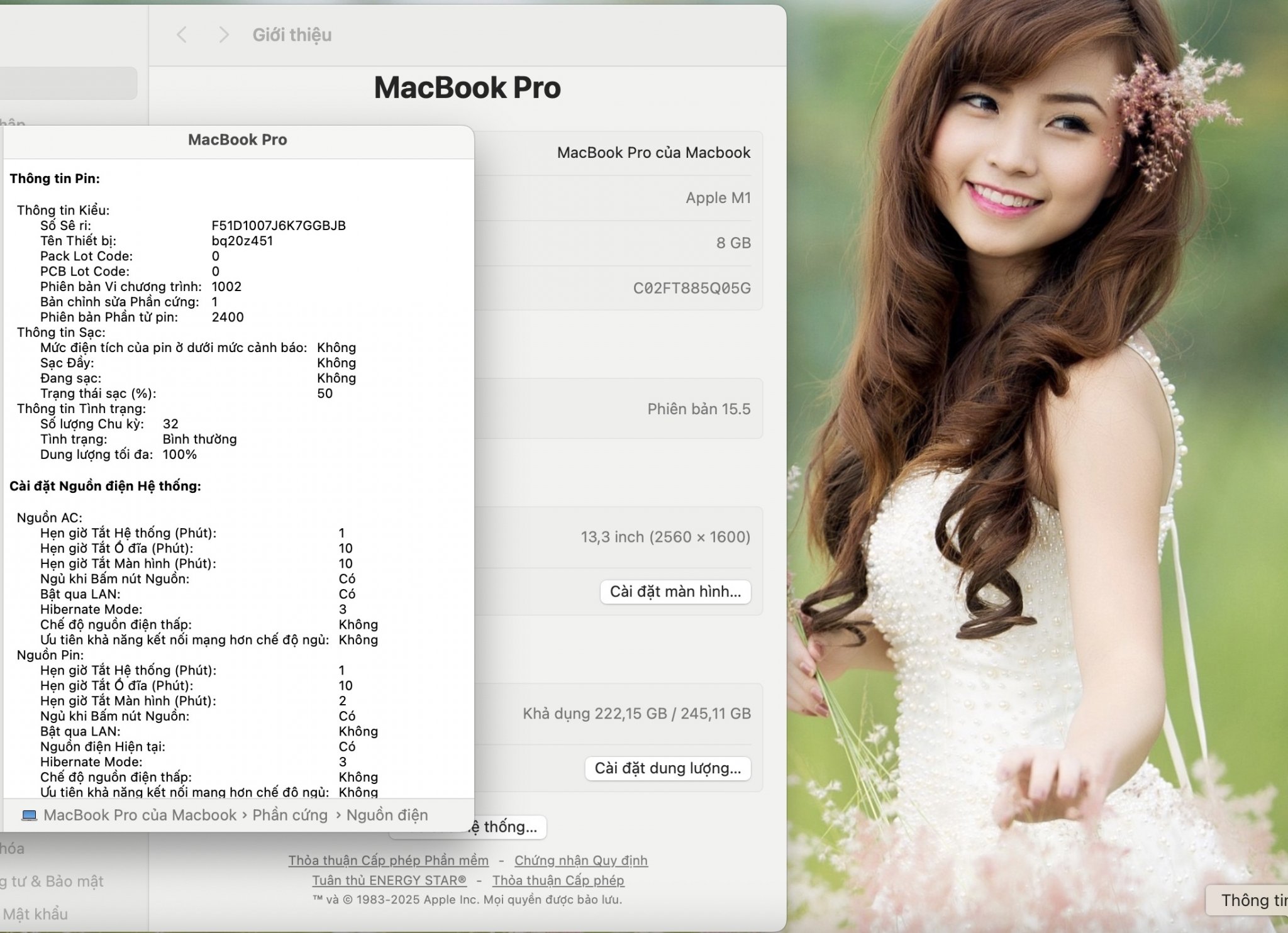The image size is (1288, 933).
Task: Click 8 GB memory value
Action: pos(734,243)
